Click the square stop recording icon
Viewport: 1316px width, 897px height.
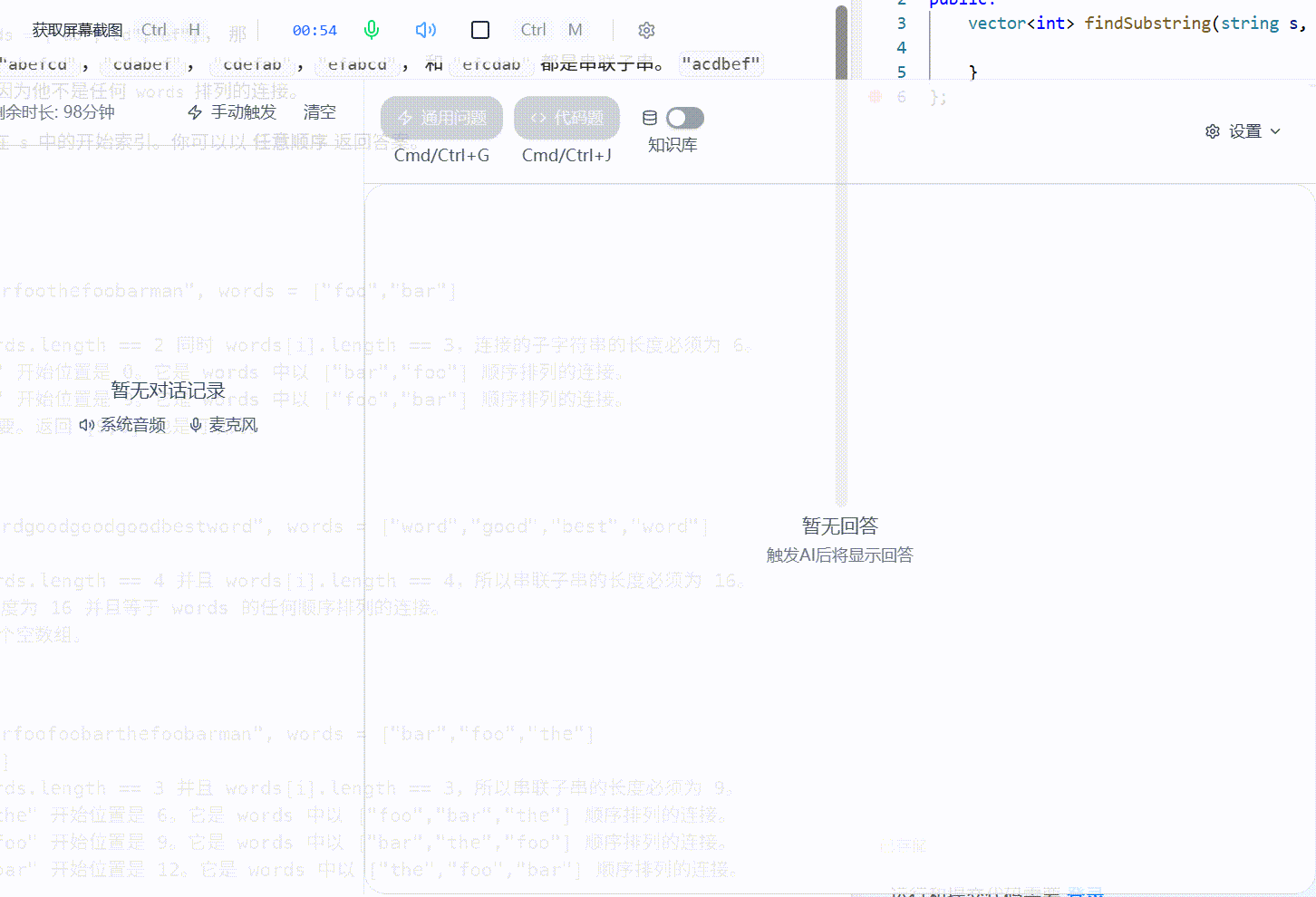(480, 30)
